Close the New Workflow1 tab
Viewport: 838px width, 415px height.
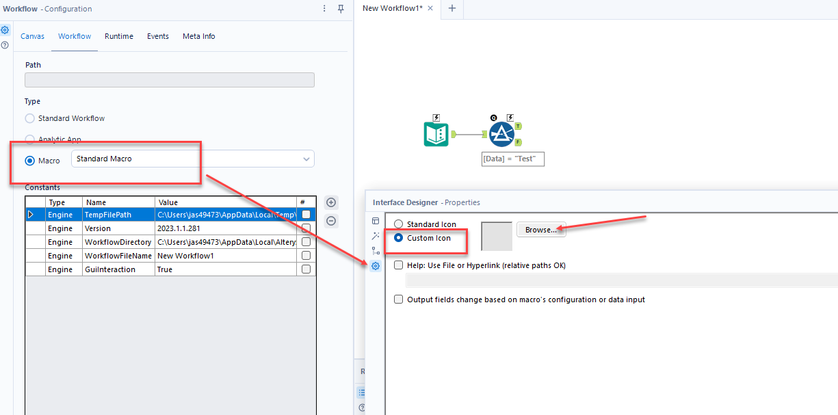(430, 8)
